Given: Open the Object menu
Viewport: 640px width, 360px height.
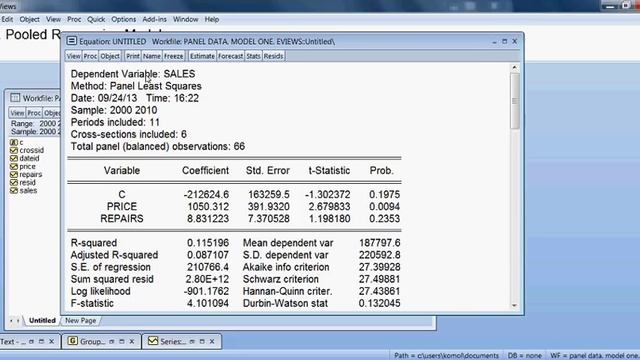Looking at the screenshot, I should pyautogui.click(x=29, y=19).
